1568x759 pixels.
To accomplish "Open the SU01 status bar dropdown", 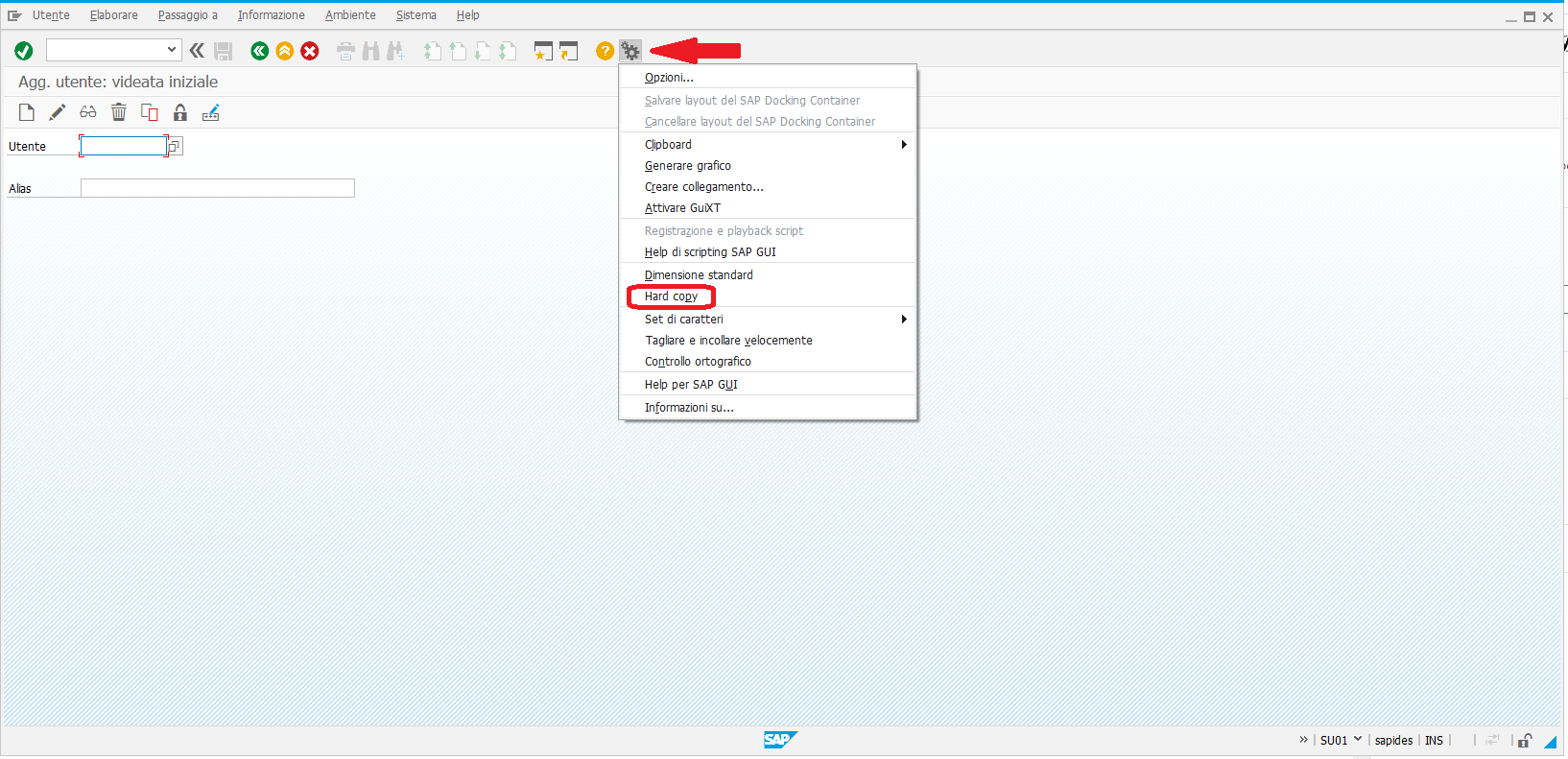I will click(x=1357, y=739).
